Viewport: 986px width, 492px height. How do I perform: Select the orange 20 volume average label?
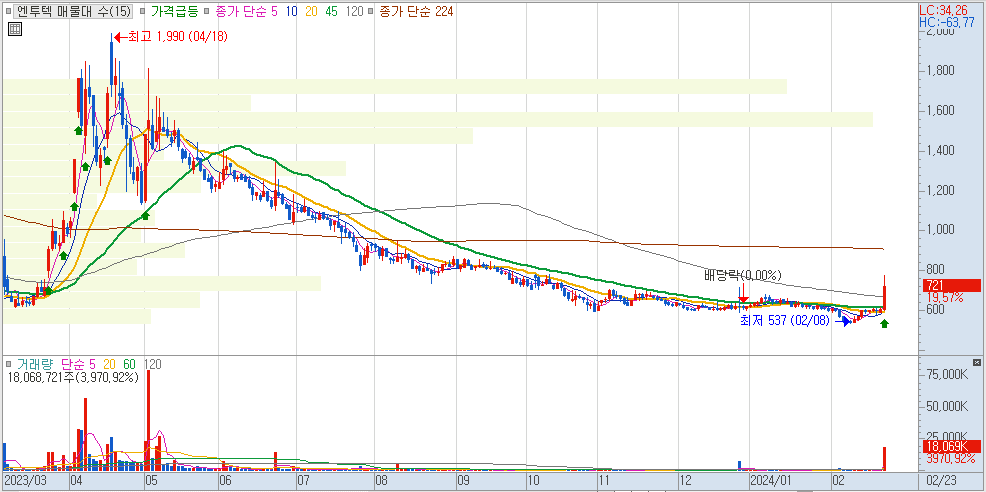pyautogui.click(x=109, y=364)
